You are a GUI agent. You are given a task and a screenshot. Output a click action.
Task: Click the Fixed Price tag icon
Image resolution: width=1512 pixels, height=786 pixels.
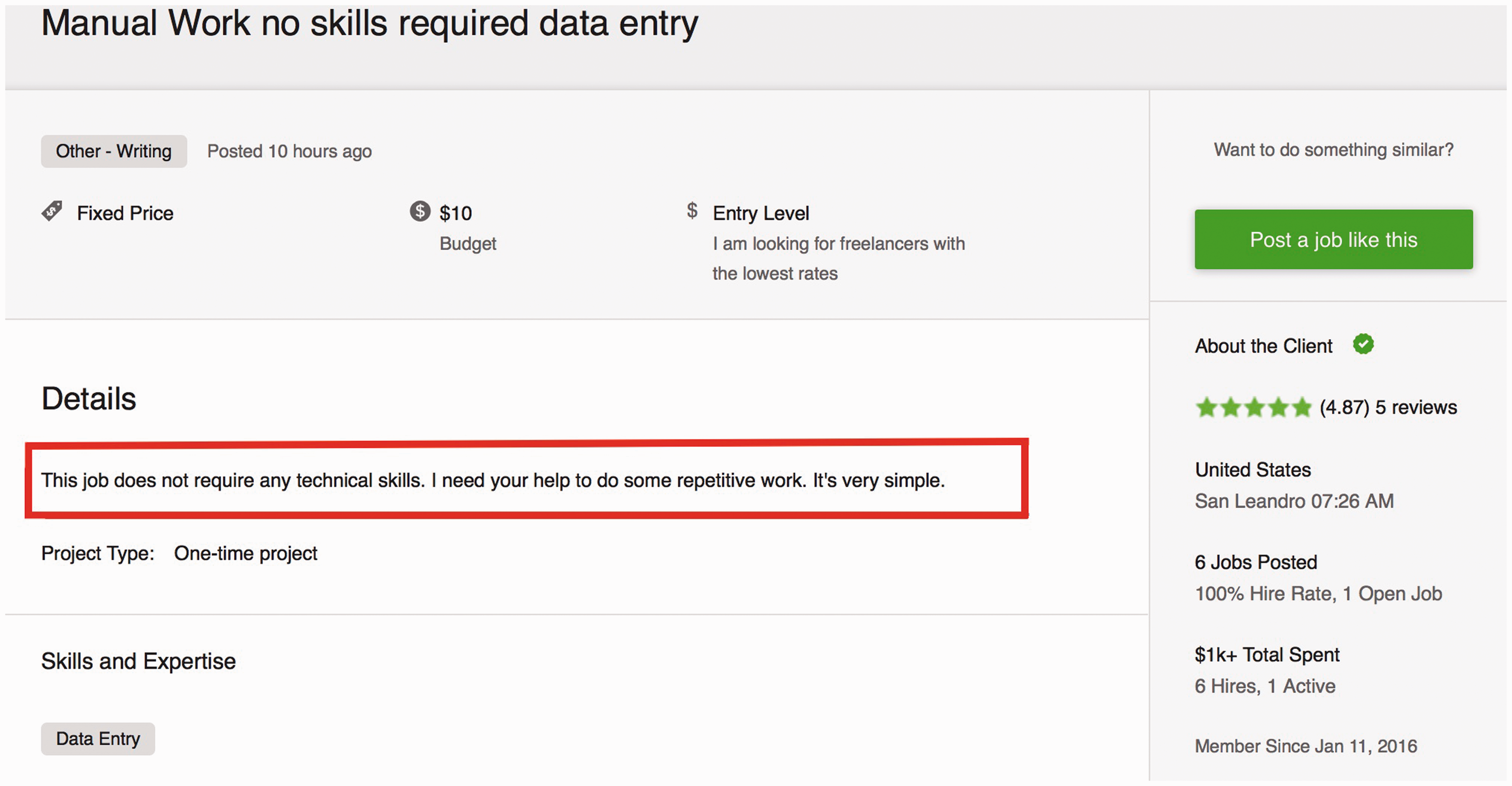[51, 211]
